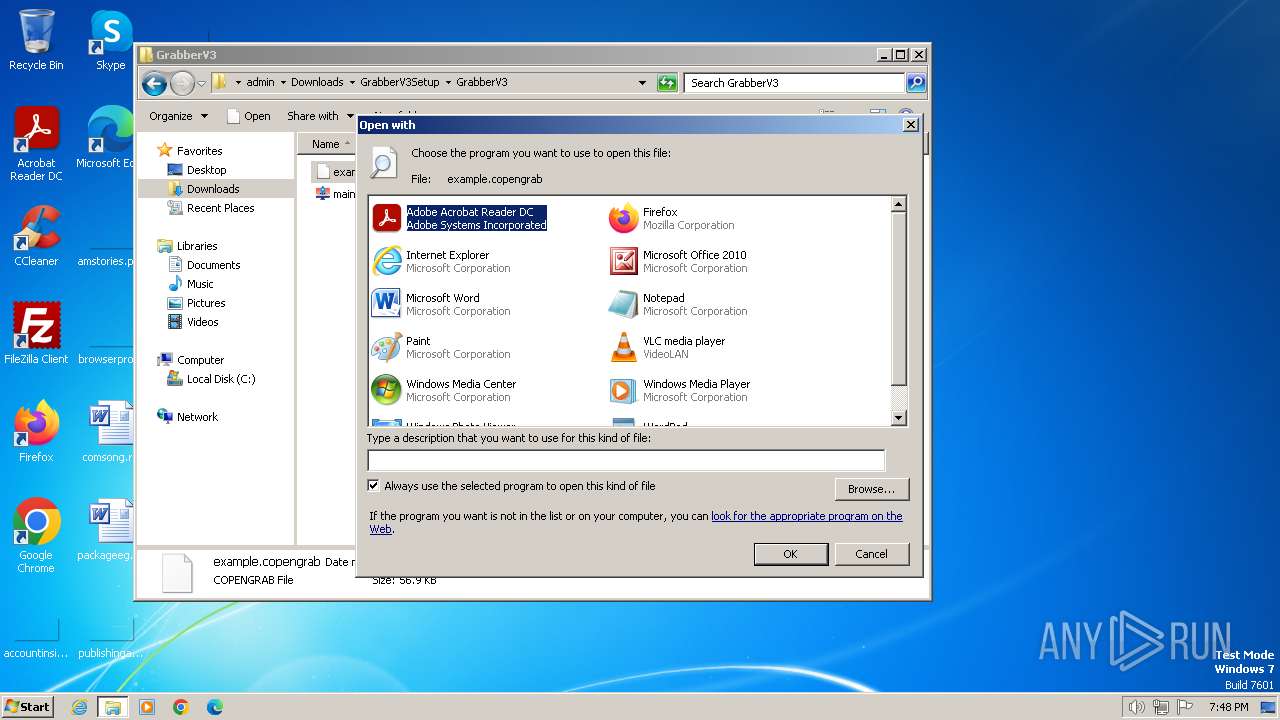Select Network in navigation pane

197,417
